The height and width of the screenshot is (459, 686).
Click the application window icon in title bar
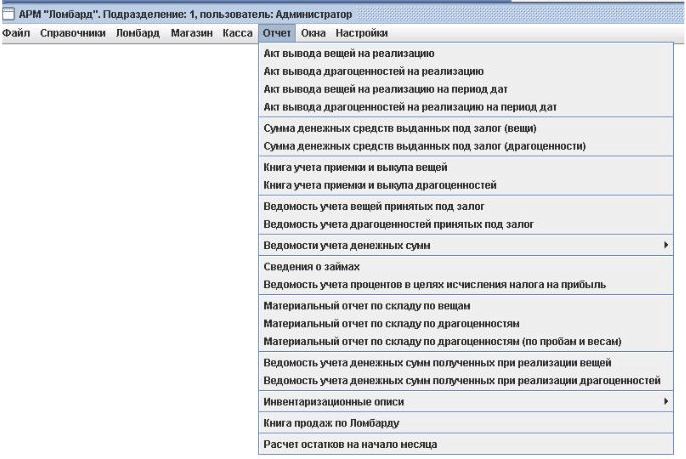tap(8, 14)
